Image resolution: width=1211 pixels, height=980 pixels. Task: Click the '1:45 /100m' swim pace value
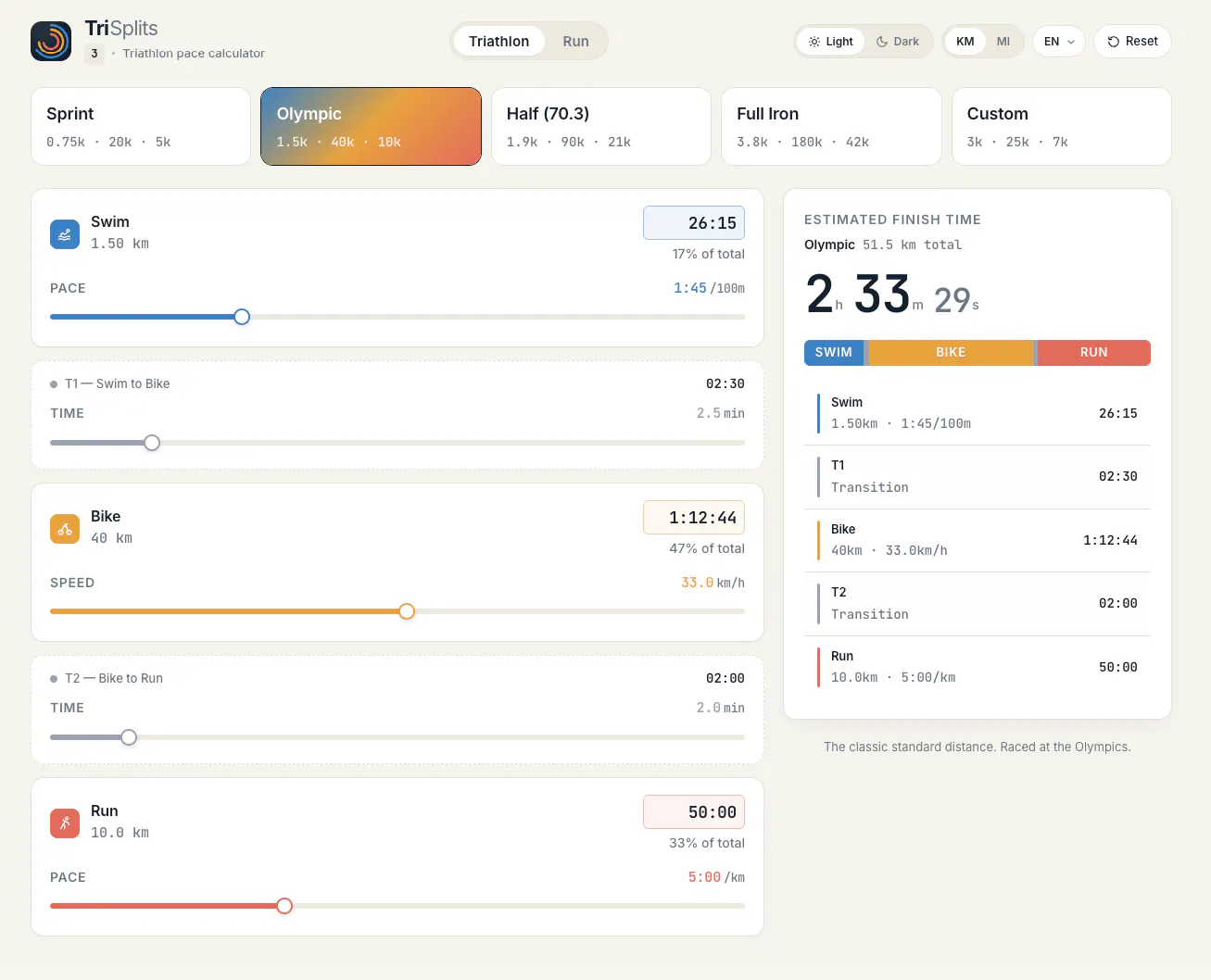click(x=709, y=288)
